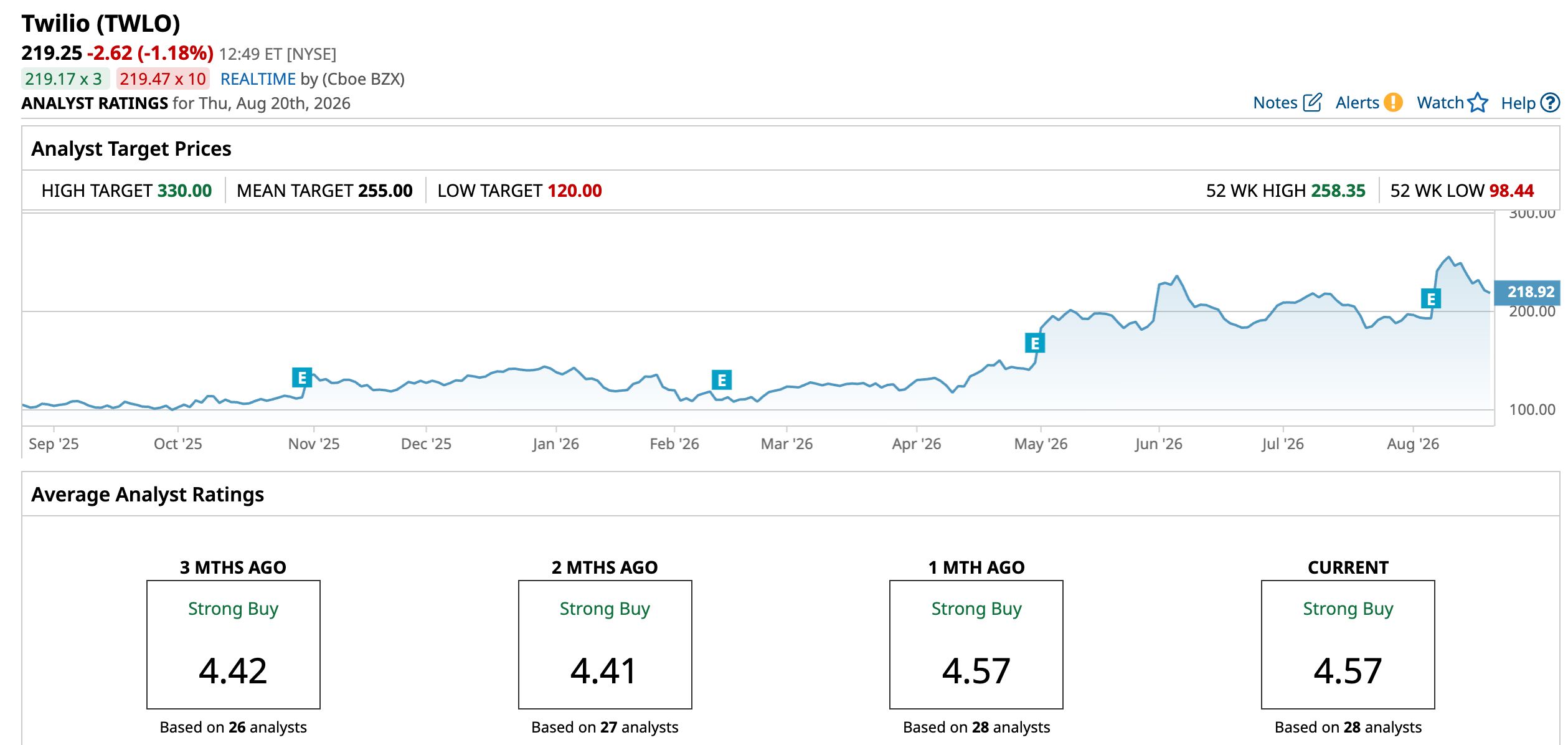Screen dimensions: 1568x745
Task: Select the earnings marker near May '26
Action: [x=1035, y=343]
